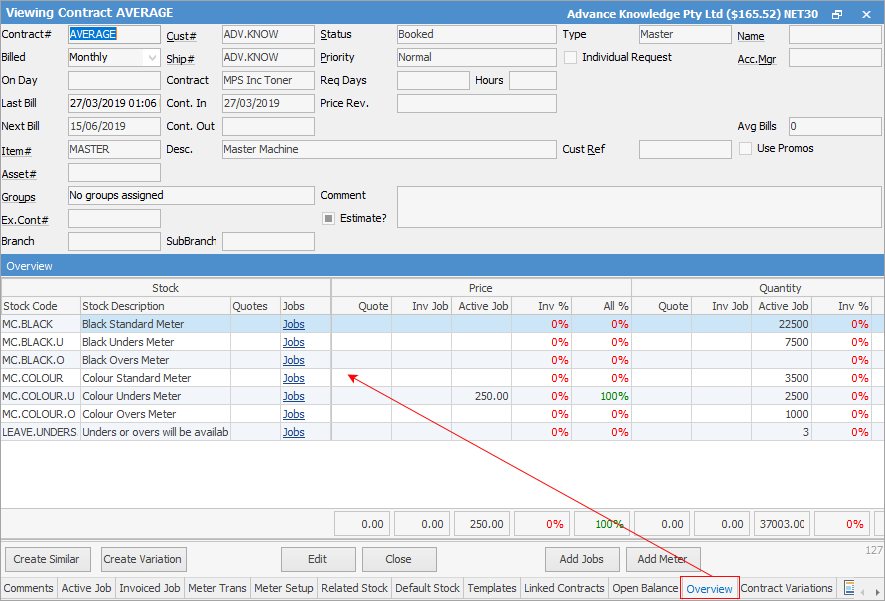Select the MC.COLOUR.U stock row
Screen dimensions: 885x601
40,396
